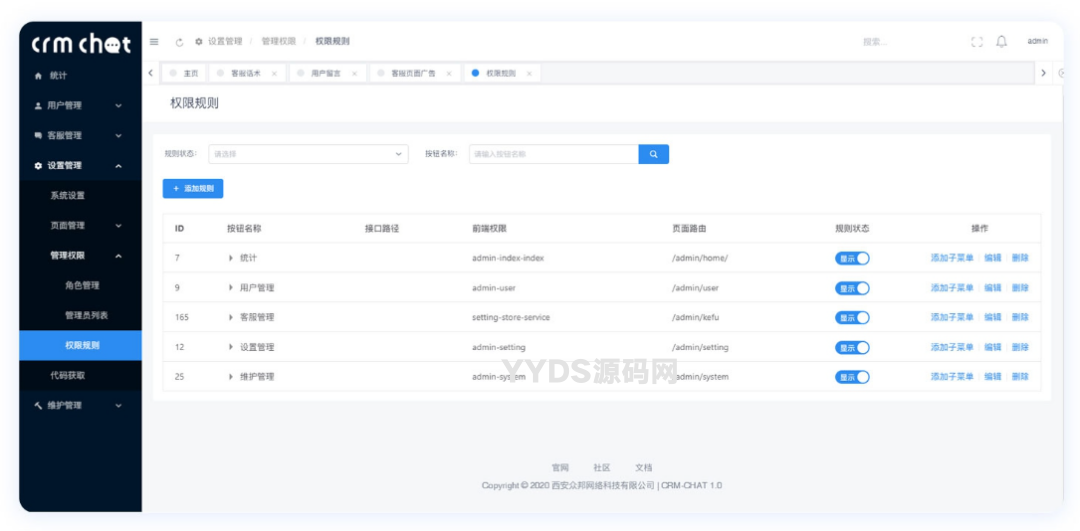The width and height of the screenshot is (1080, 531).
Task: Toggle the 统计 rule status switch
Action: (x=852, y=258)
